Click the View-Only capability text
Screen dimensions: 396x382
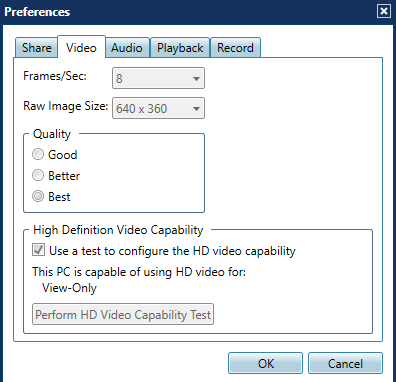[69, 288]
